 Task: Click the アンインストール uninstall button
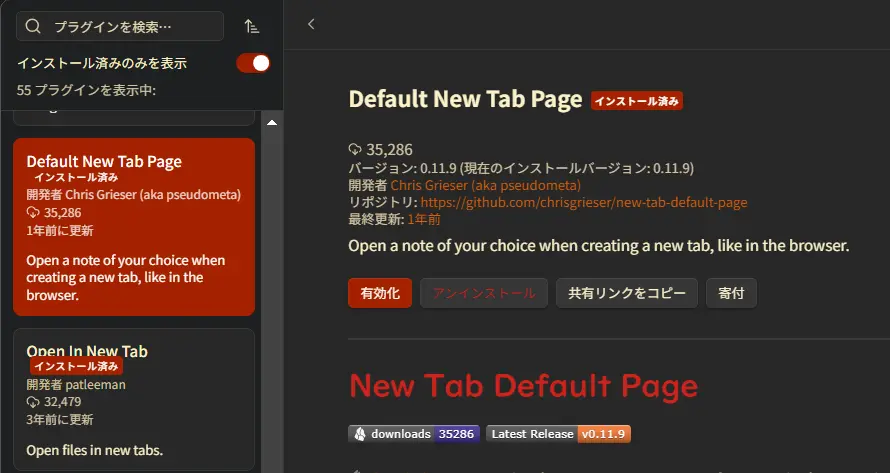(484, 293)
